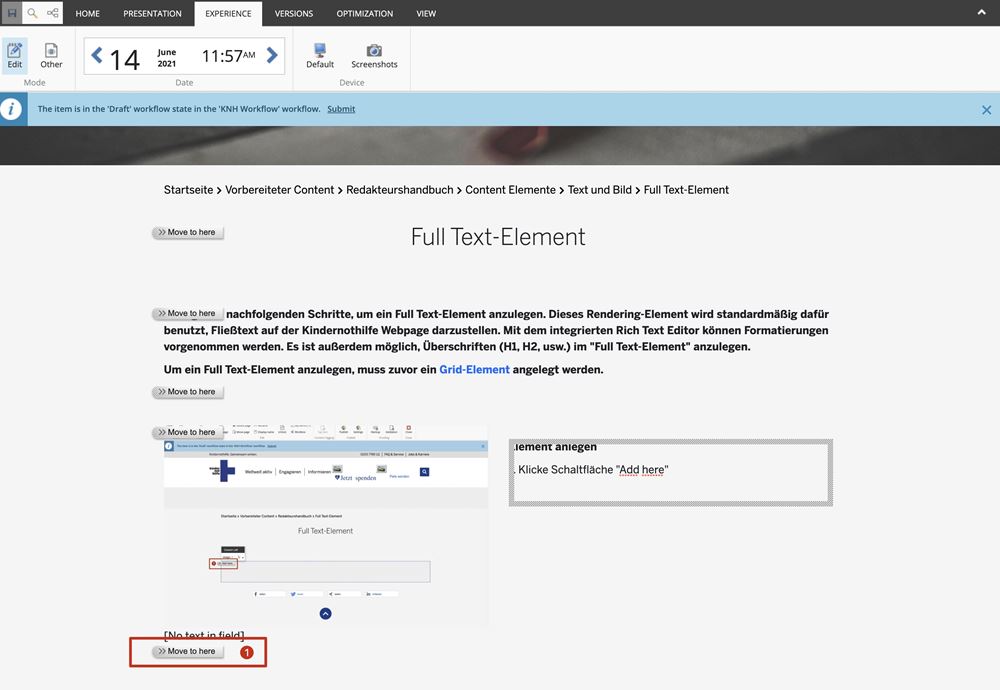Go to next date arrow
The width and height of the screenshot is (1000, 690).
[x=272, y=56]
